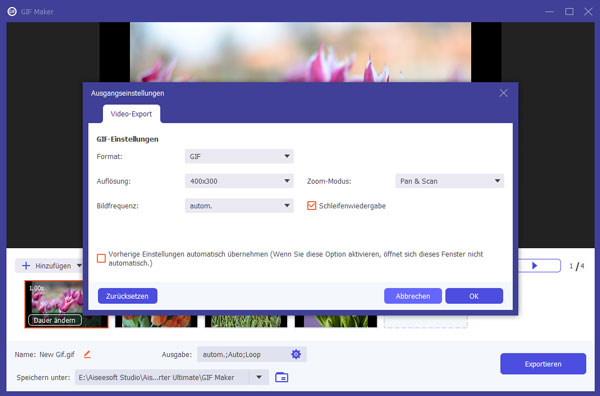The height and width of the screenshot is (396, 600).
Task: Edit GIF name with pencil icon
Action: tap(87, 354)
